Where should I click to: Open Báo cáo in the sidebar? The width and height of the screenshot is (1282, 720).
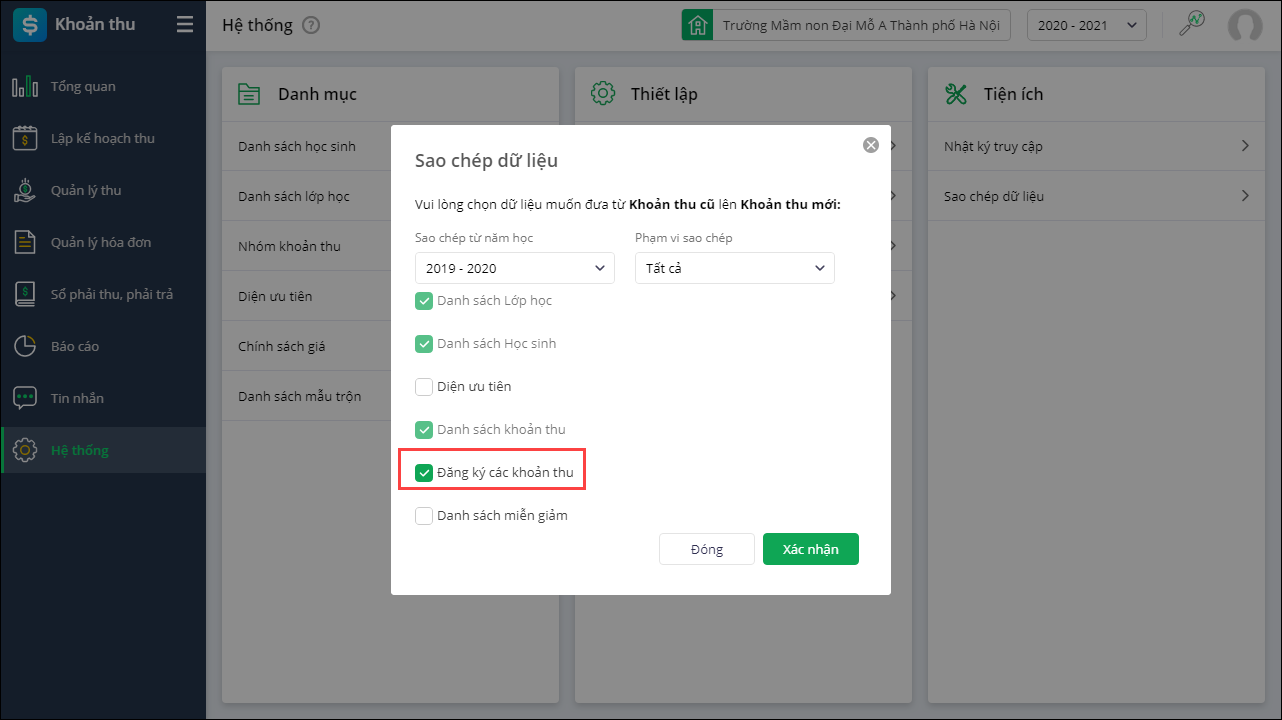pos(75,346)
